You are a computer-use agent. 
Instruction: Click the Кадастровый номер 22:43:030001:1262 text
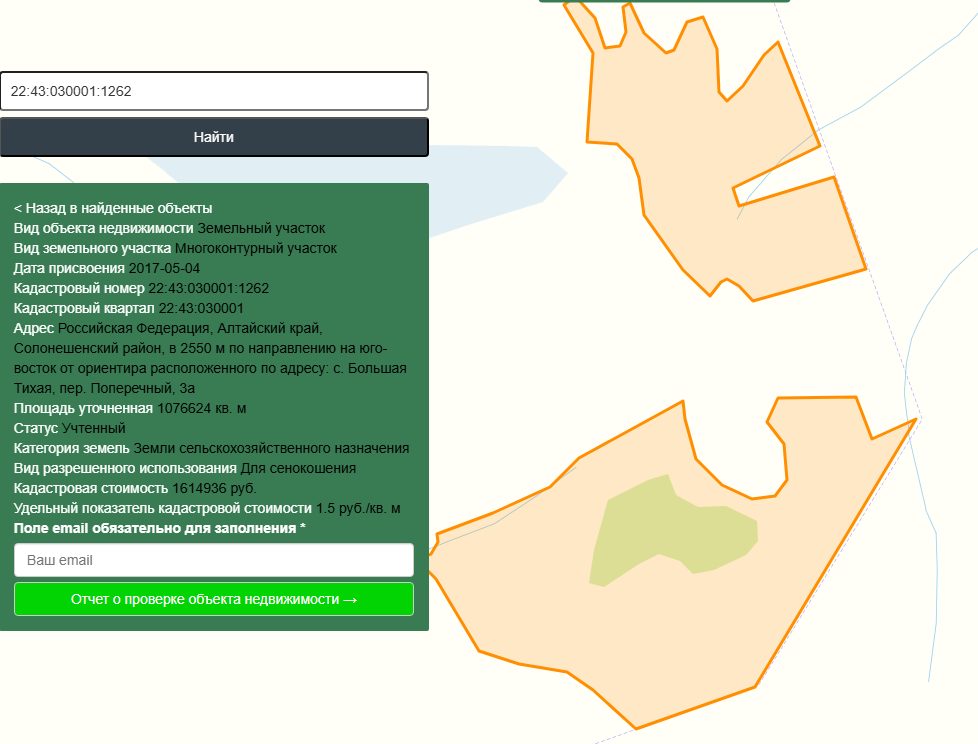click(x=141, y=288)
